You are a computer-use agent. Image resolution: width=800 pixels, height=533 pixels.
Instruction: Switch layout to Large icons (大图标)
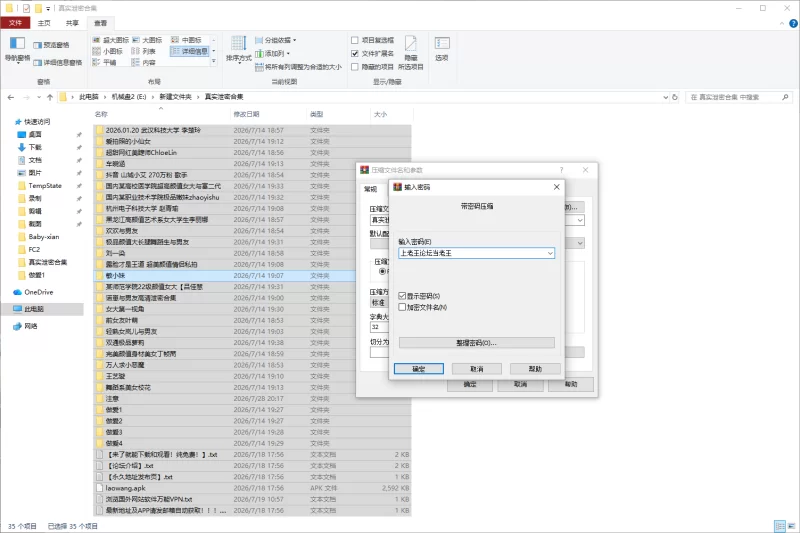click(147, 40)
